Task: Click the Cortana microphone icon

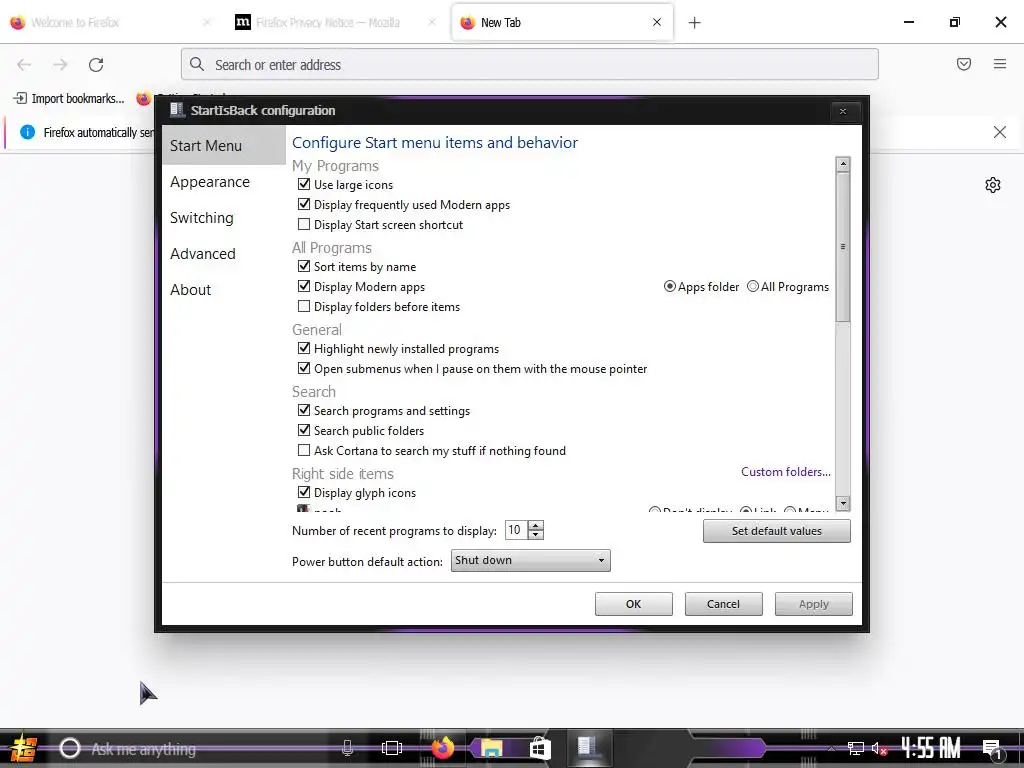Action: click(347, 748)
